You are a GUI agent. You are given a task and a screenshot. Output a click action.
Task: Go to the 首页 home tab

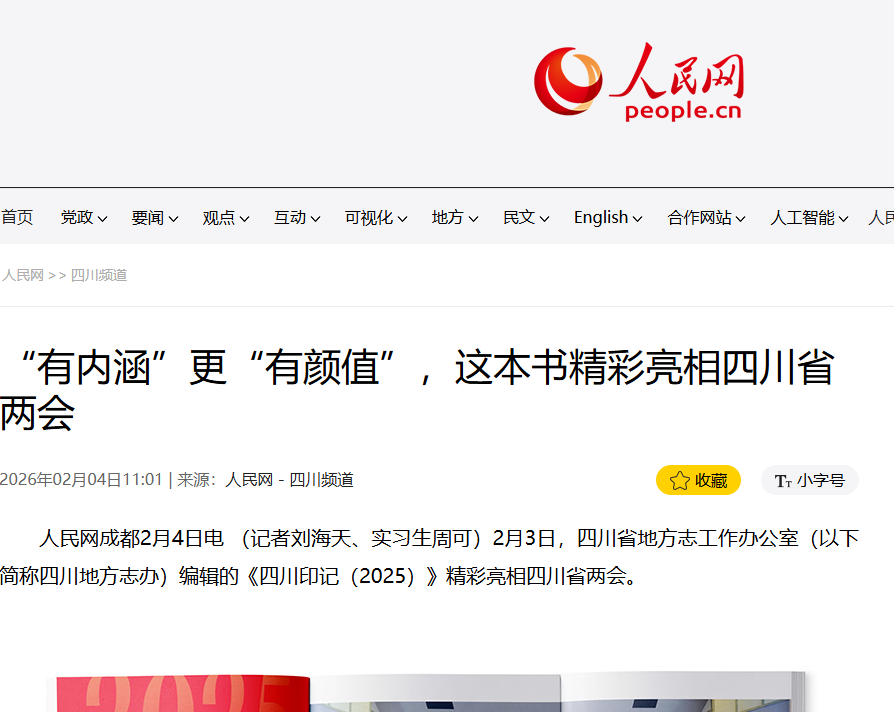[x=17, y=217]
